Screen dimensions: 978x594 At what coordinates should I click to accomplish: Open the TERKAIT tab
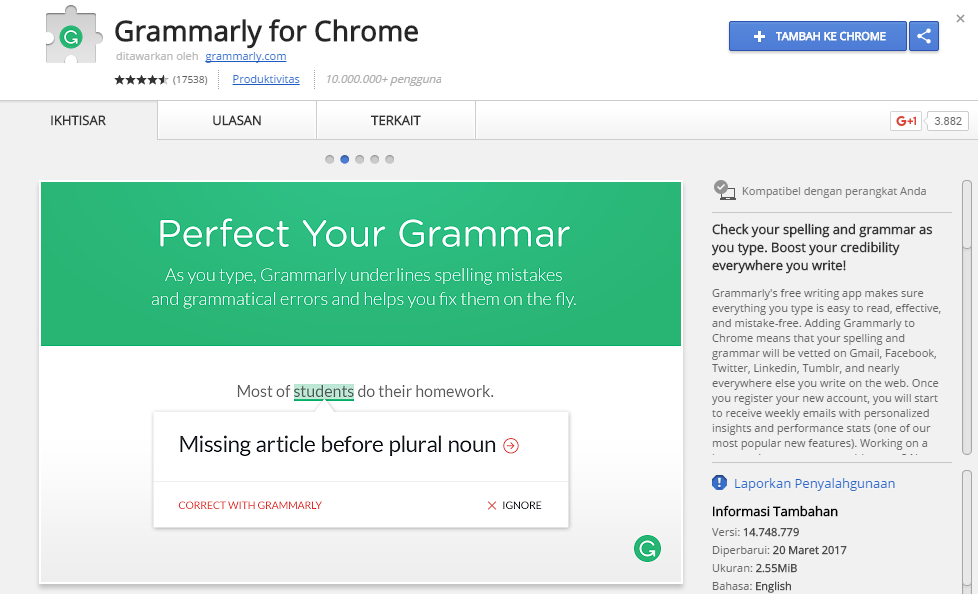[x=396, y=121]
